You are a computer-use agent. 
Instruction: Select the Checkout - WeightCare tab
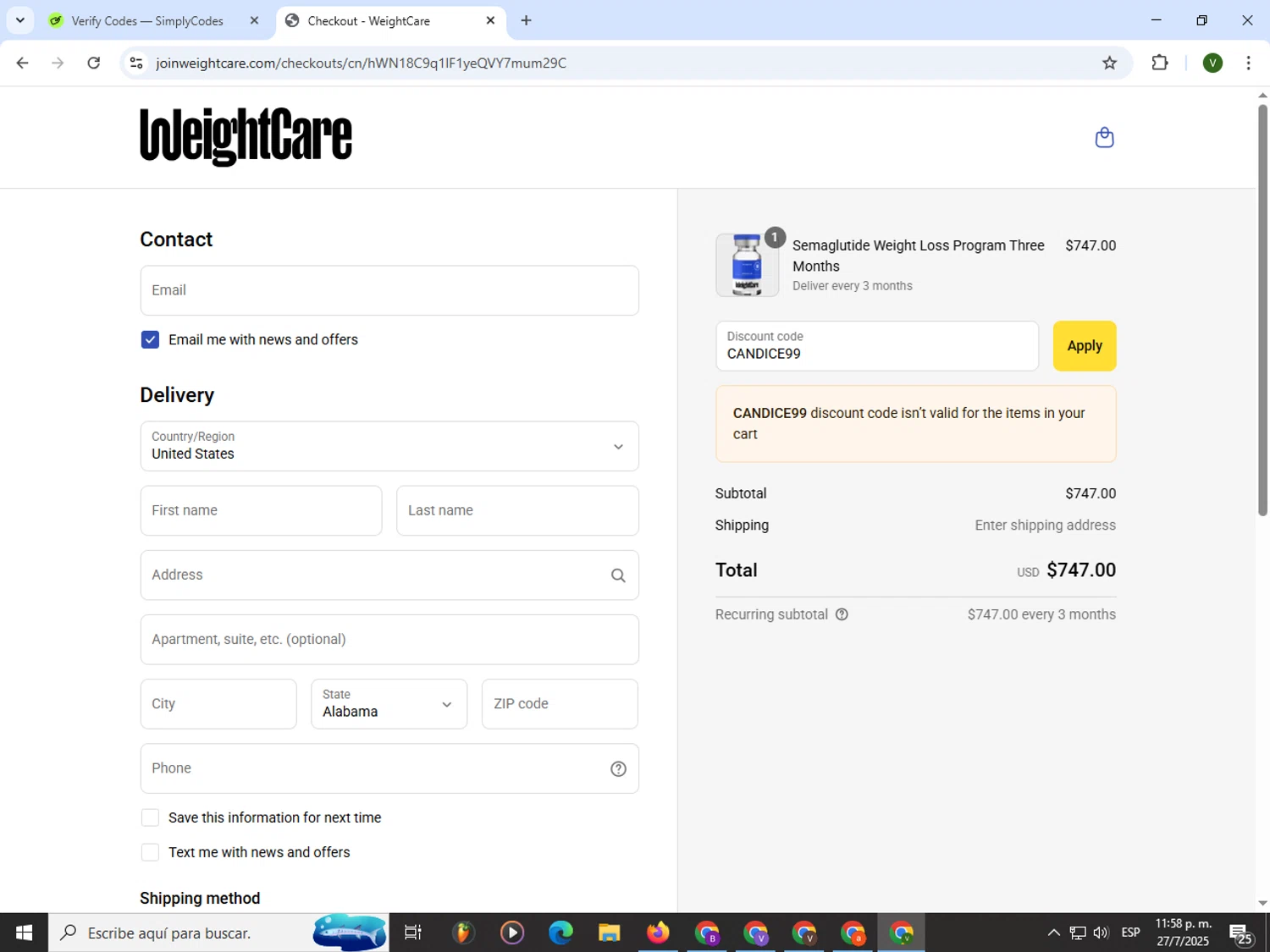point(369,21)
